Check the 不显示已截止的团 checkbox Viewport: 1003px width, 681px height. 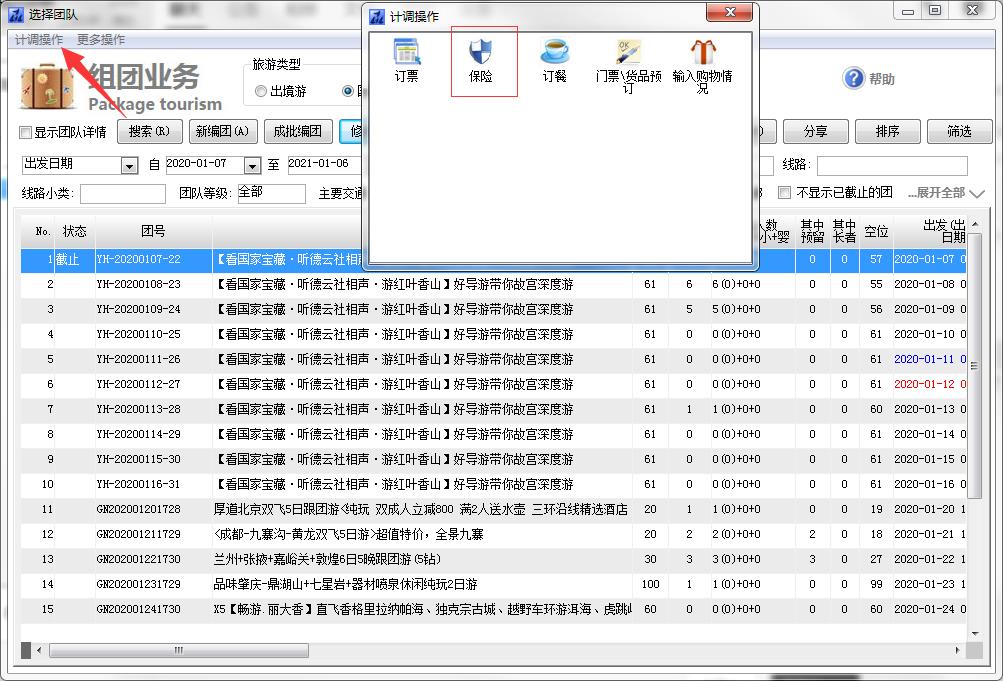(x=785, y=193)
